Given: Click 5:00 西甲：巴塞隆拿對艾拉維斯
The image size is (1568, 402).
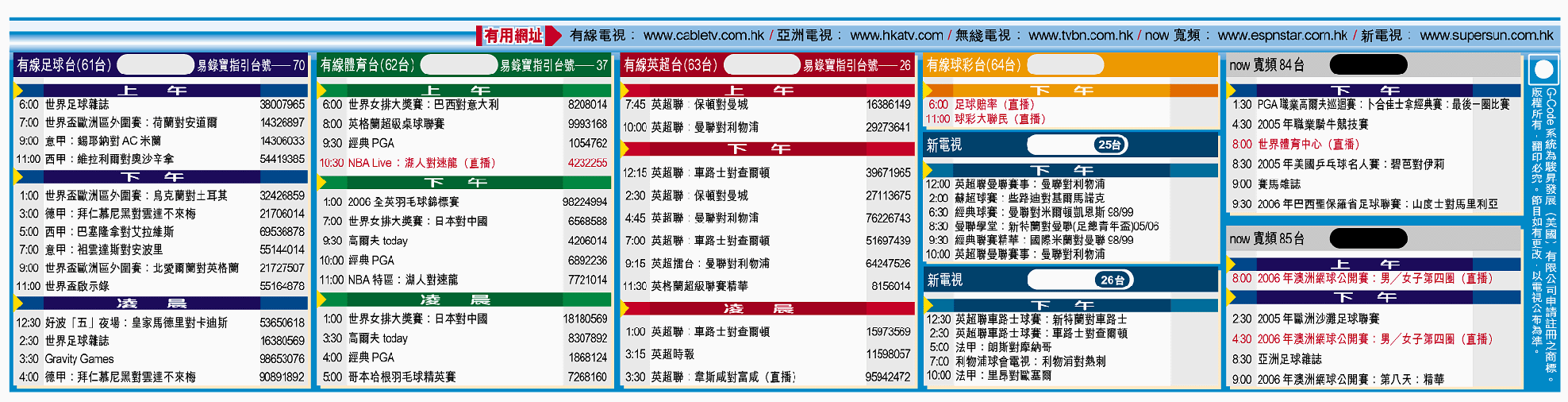Looking at the screenshot, I should pyautogui.click(x=161, y=232).
